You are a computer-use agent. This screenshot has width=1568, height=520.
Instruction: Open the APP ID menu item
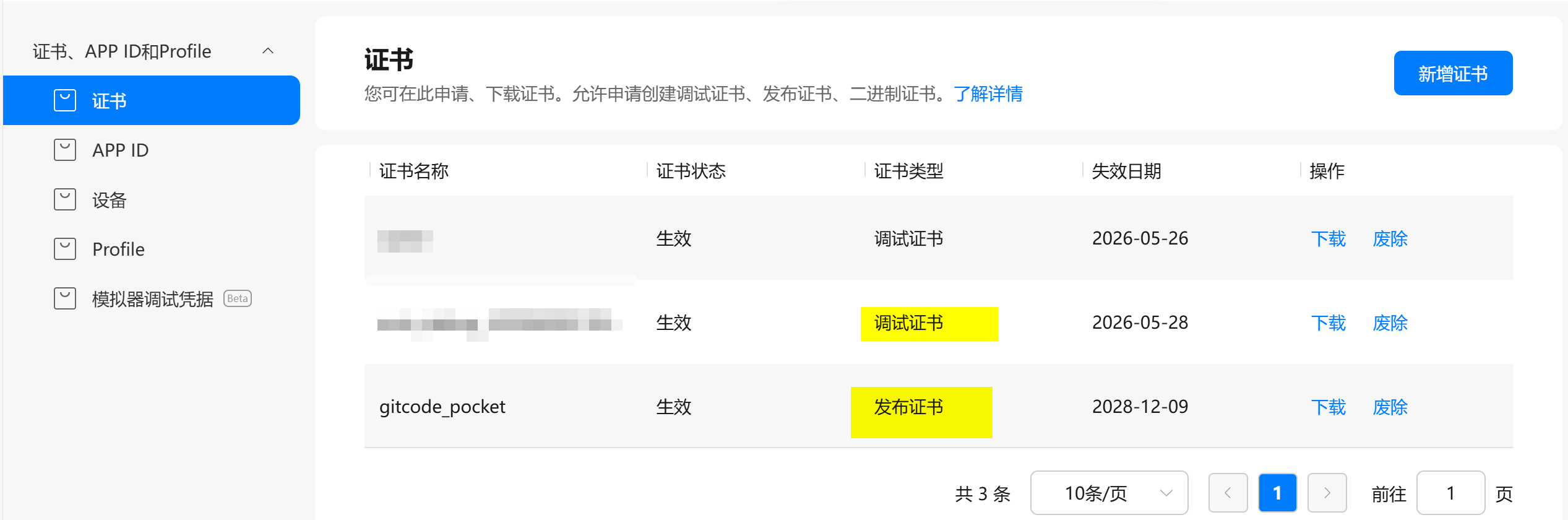tap(120, 150)
